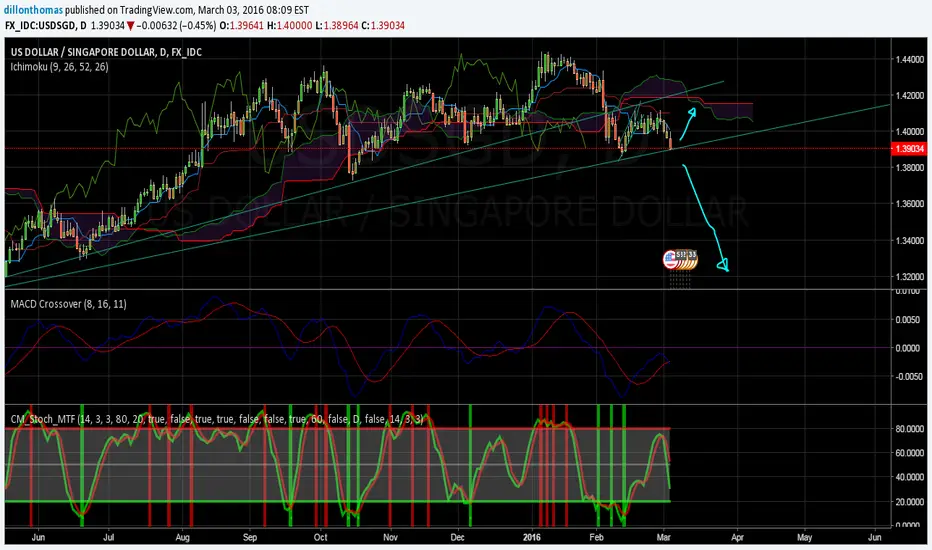Click the red 1.39034 current price tag
The height and width of the screenshot is (550, 932).
pyautogui.click(x=909, y=149)
